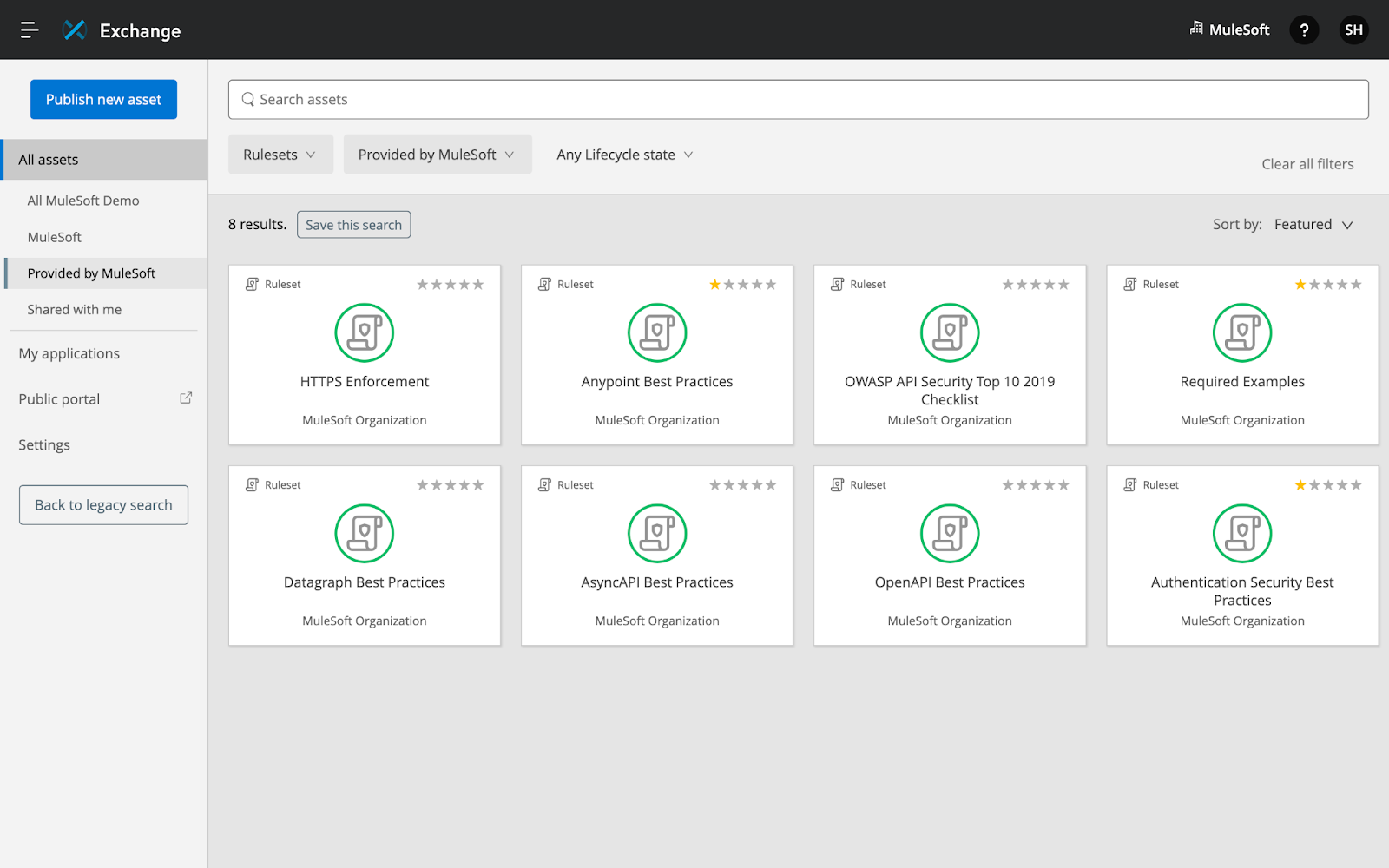Click the HTTPS Enforcement ruleset icon
The width and height of the screenshot is (1389, 868).
(364, 332)
